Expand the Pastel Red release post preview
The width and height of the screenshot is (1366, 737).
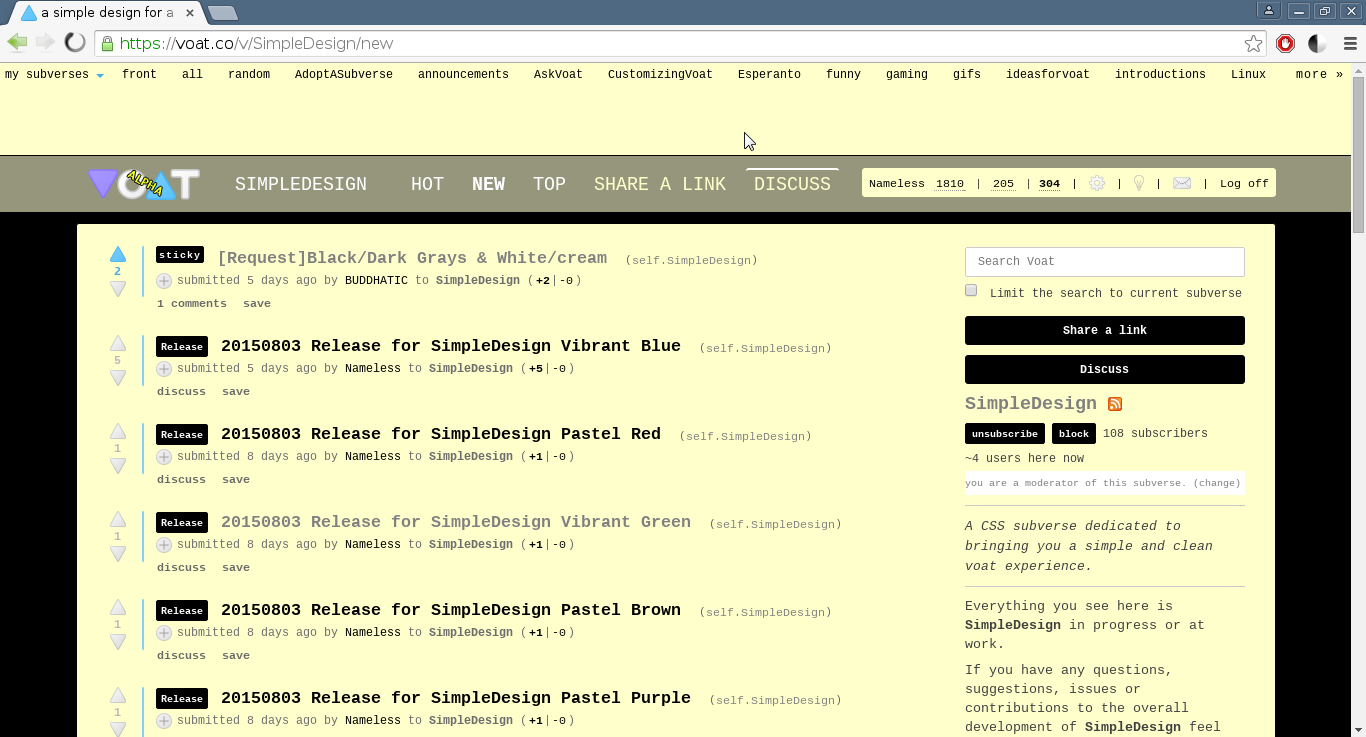tap(164, 457)
